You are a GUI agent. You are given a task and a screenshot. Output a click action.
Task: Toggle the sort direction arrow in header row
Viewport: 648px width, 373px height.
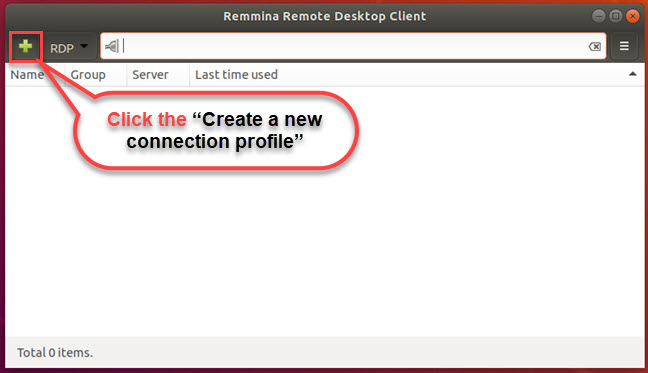click(x=632, y=74)
